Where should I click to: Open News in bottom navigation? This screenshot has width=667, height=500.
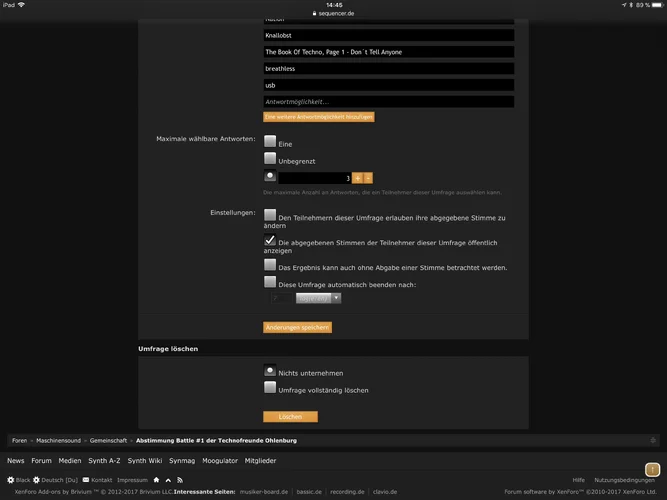point(16,460)
